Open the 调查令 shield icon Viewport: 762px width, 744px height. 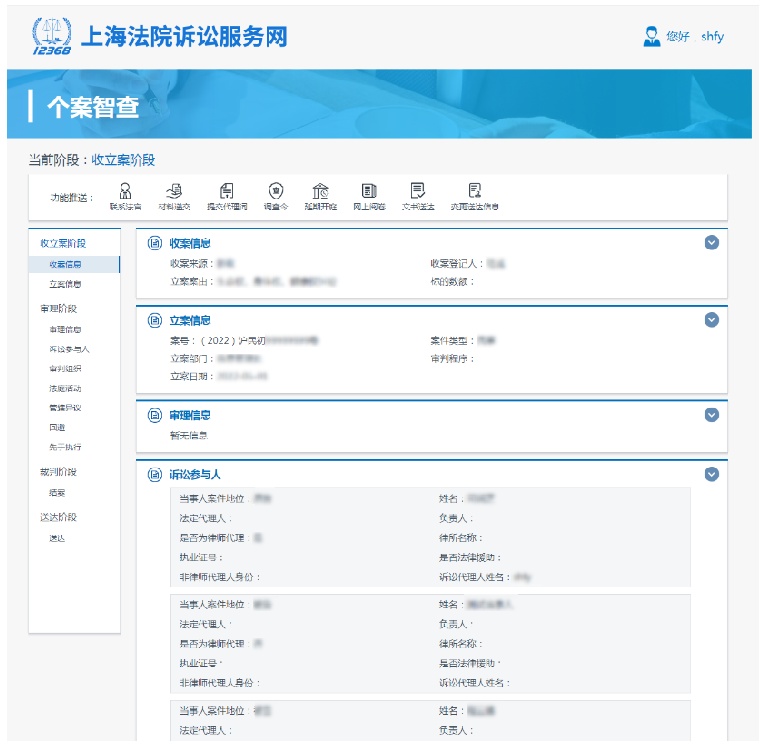pyautogui.click(x=275, y=191)
